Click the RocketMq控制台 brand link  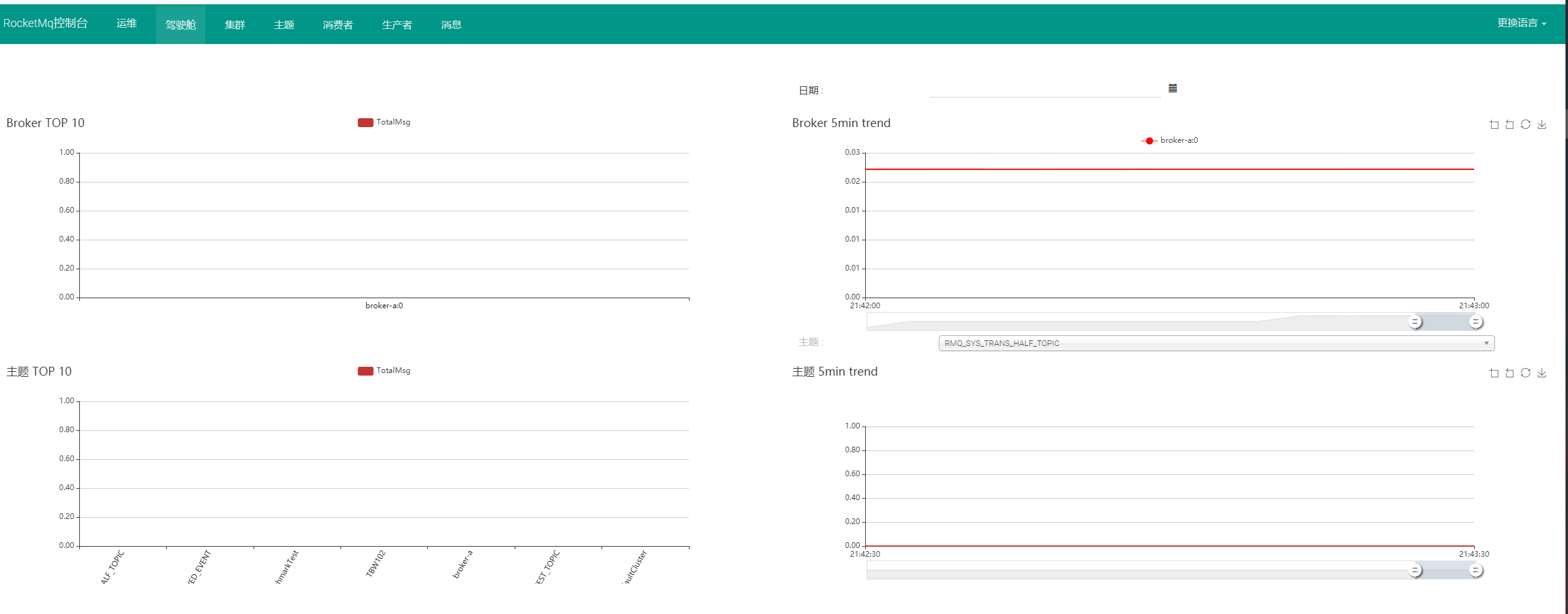tap(45, 23)
